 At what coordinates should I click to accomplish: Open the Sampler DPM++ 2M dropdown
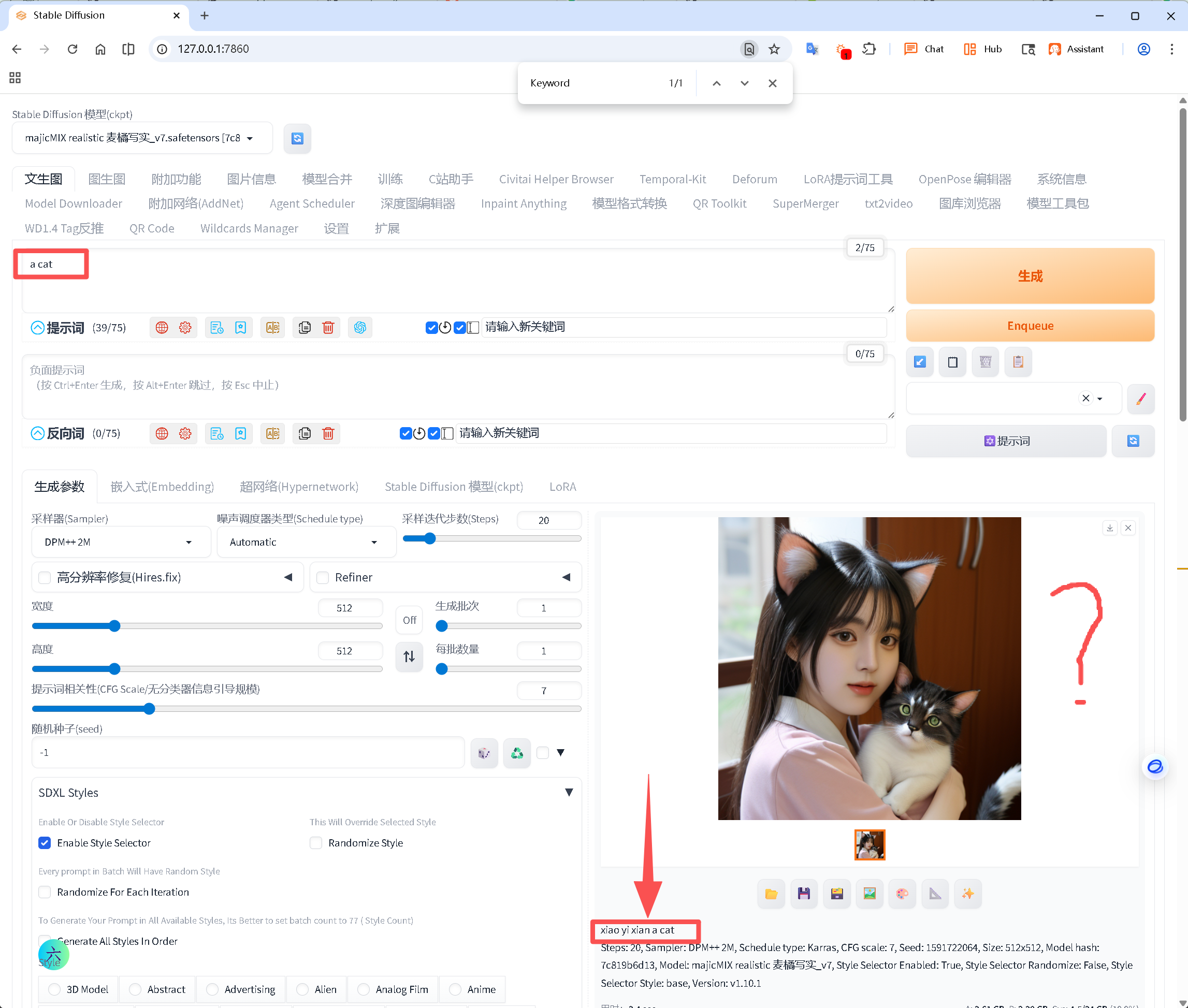121,542
